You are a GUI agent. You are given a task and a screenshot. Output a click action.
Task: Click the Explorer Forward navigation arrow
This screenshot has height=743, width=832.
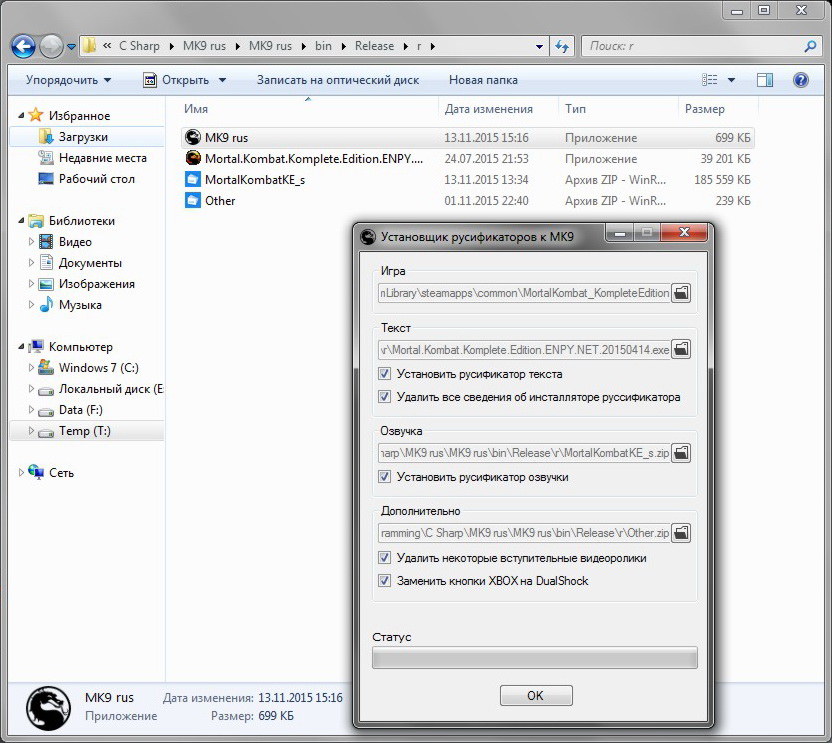click(x=51, y=47)
